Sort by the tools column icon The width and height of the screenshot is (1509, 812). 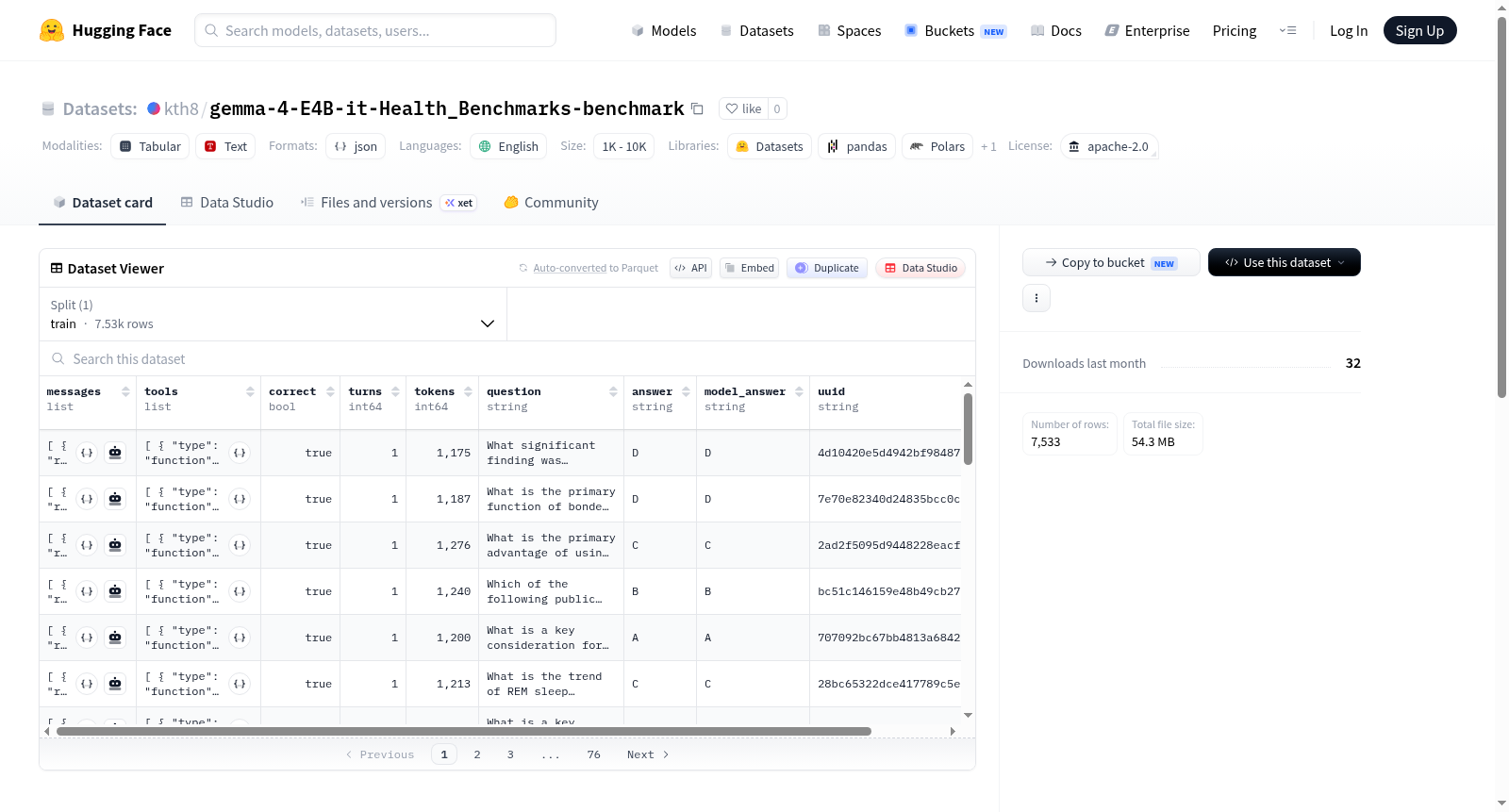tap(250, 391)
